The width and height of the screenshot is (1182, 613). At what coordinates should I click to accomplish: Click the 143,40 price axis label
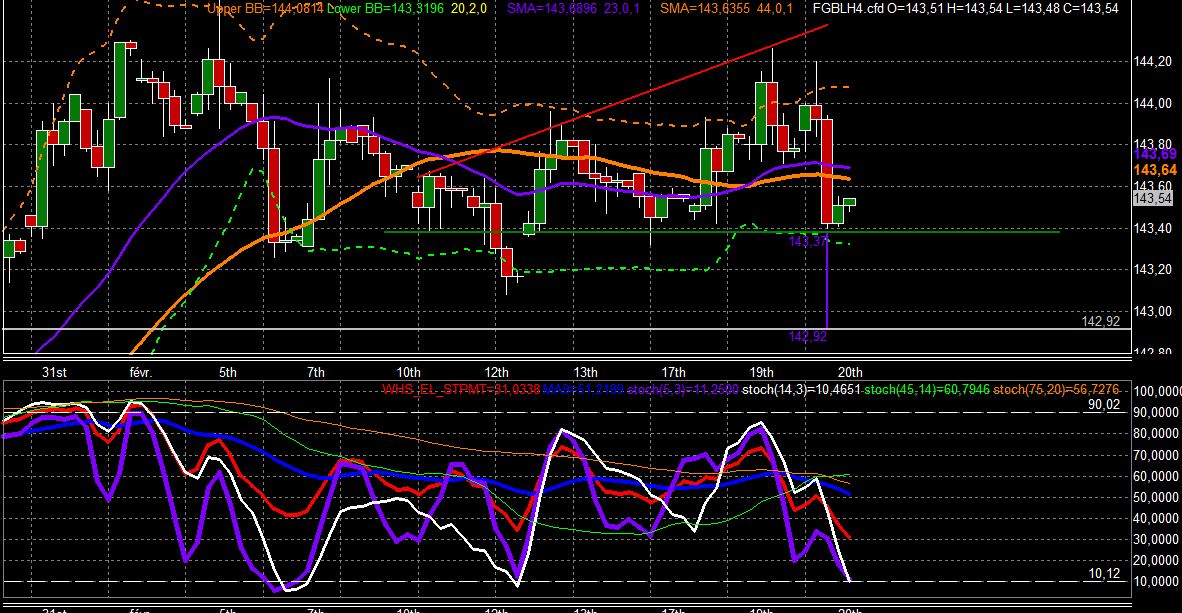1153,228
